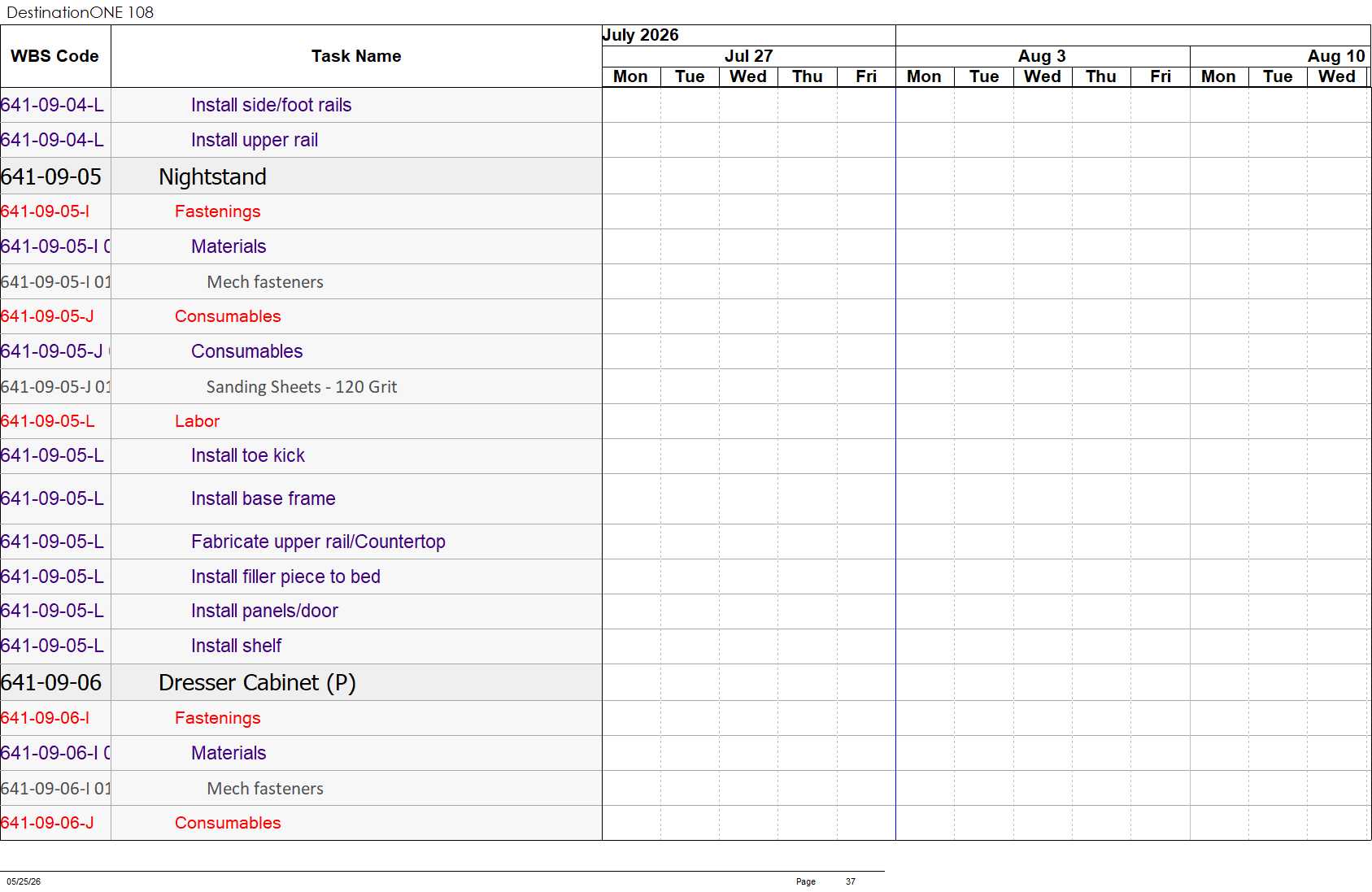Select the Install shelf task
This screenshot has height=892, width=1372.
[x=236, y=646]
